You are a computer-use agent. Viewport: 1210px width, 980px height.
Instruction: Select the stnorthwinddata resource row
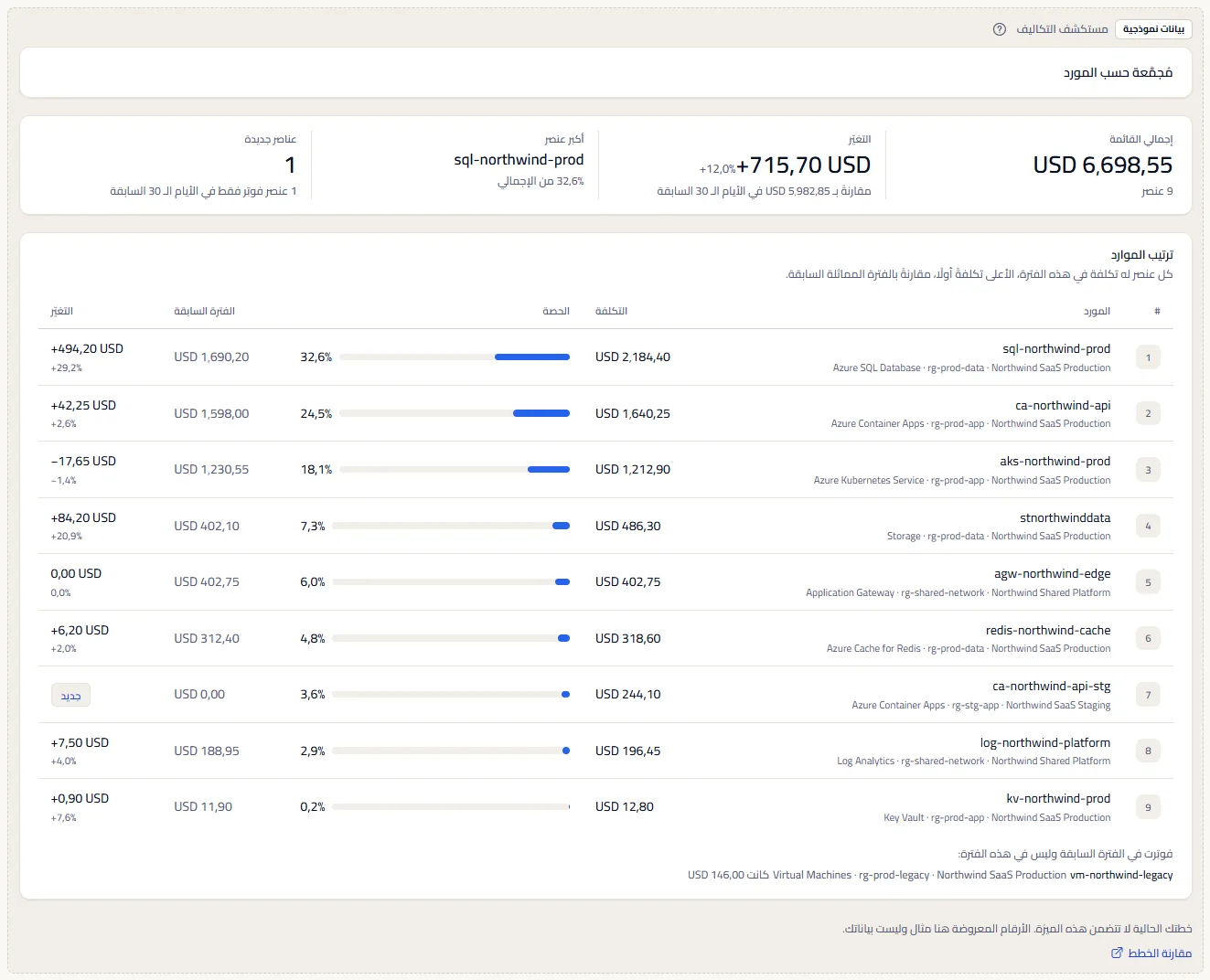pos(605,526)
